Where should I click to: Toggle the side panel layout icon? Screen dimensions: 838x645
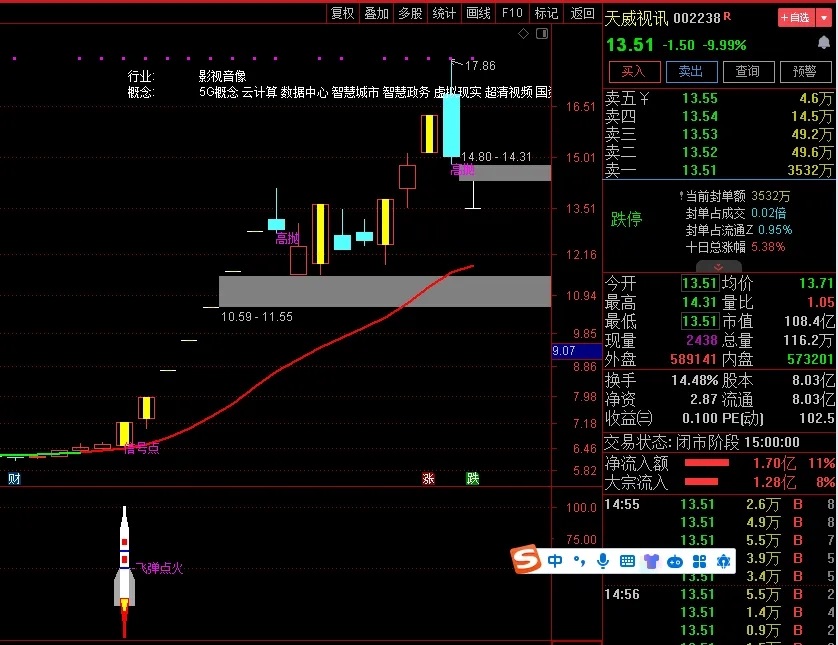pyautogui.click(x=542, y=34)
